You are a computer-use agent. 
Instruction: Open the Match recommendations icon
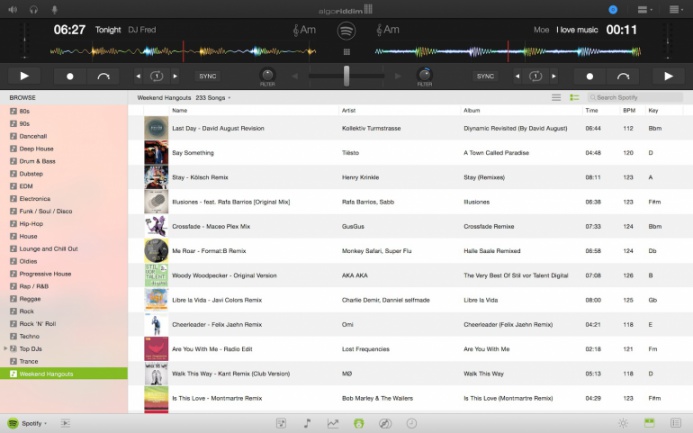pyautogui.click(x=385, y=423)
